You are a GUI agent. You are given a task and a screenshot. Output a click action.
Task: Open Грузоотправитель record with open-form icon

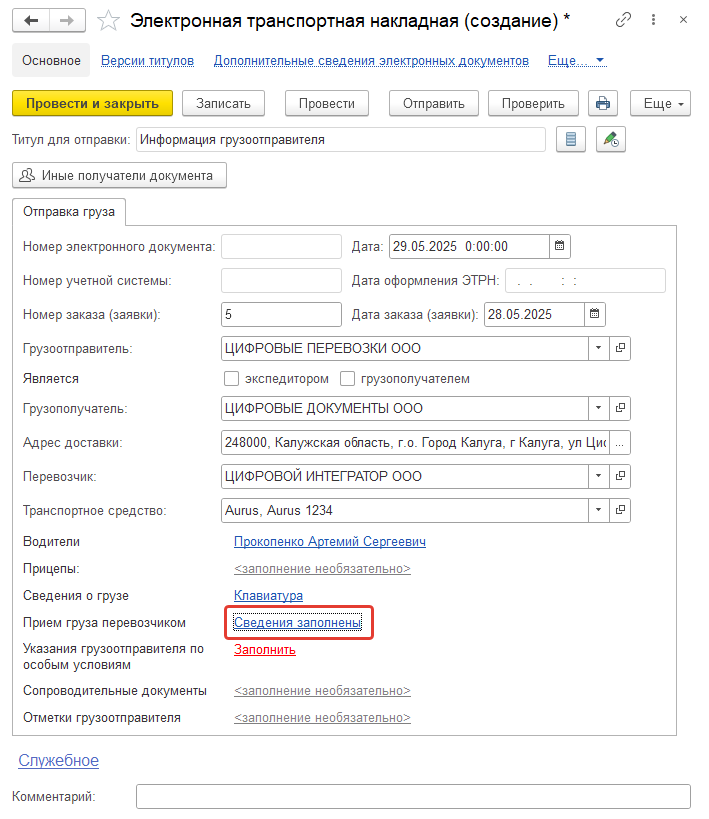point(620,348)
